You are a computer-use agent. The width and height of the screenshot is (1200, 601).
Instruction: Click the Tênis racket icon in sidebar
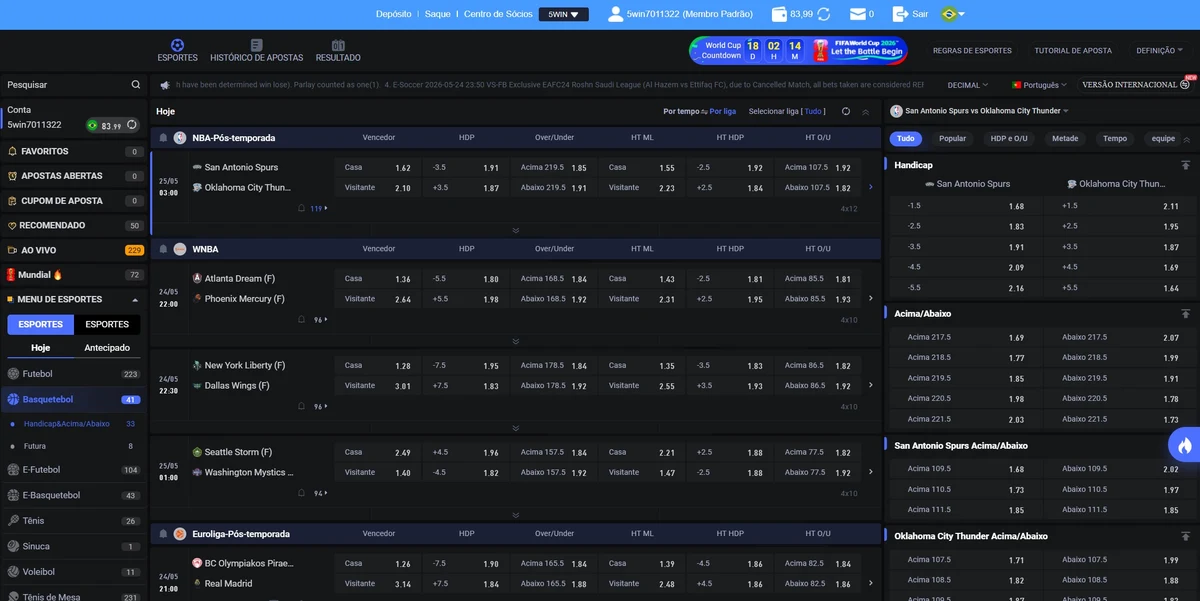pyautogui.click(x=13, y=521)
